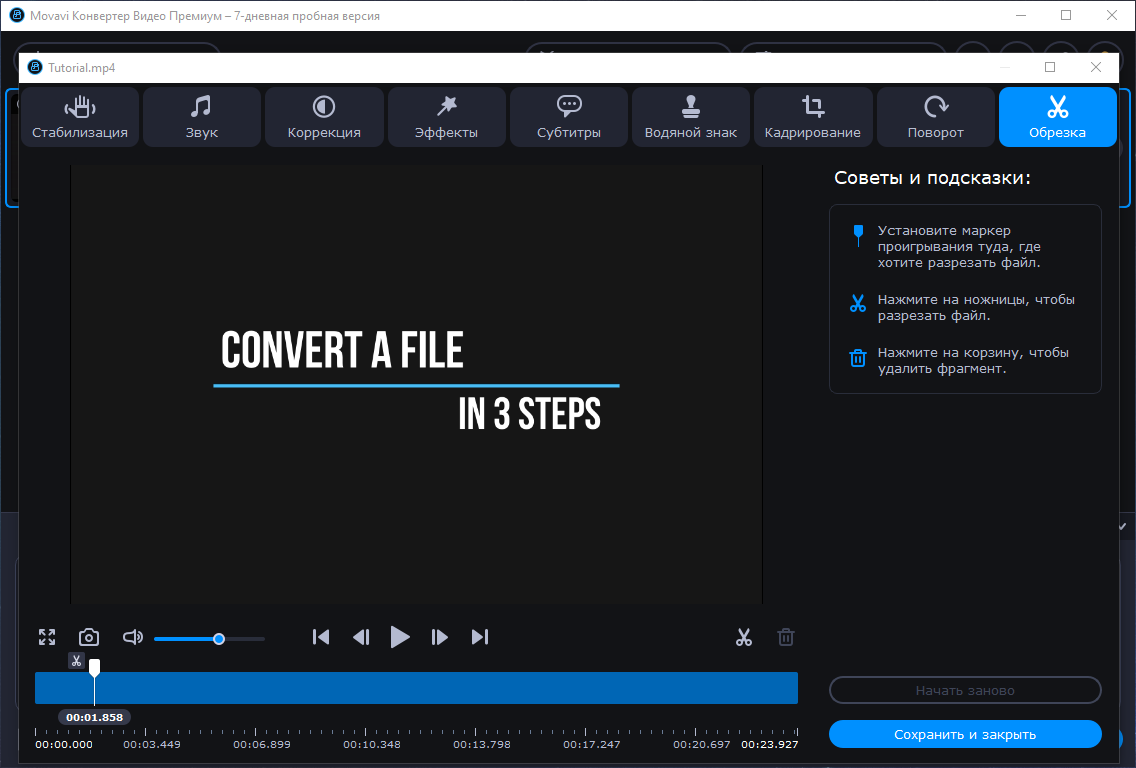Open the Кадрирование tab

[x=813, y=117]
